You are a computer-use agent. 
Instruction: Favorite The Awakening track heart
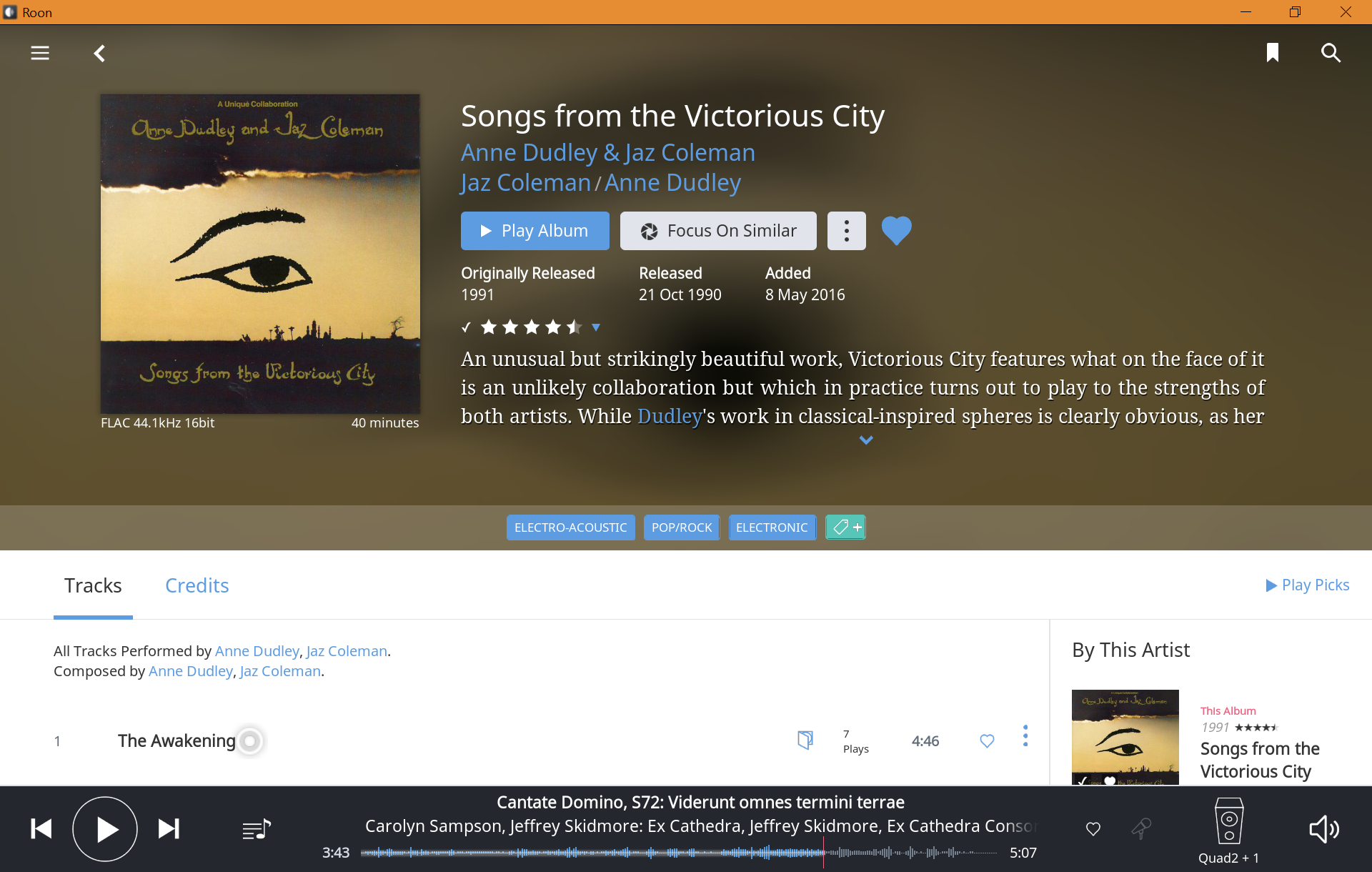987,741
